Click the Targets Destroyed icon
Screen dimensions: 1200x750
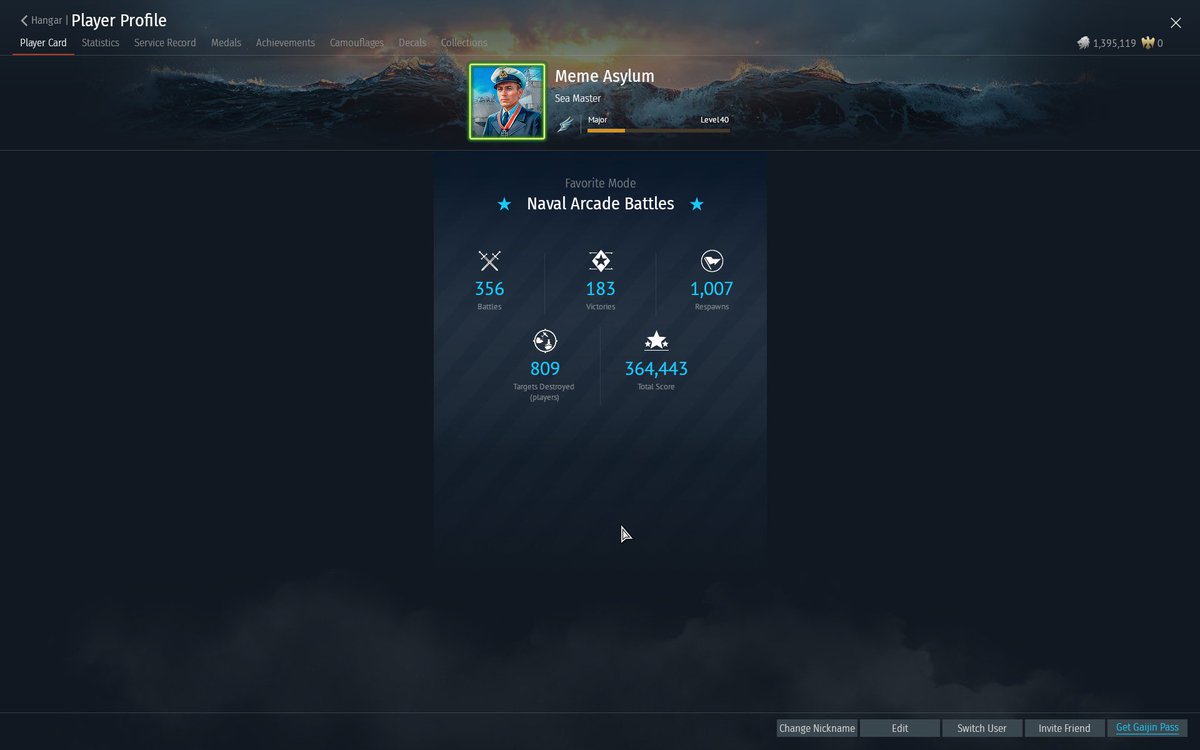pyautogui.click(x=545, y=341)
